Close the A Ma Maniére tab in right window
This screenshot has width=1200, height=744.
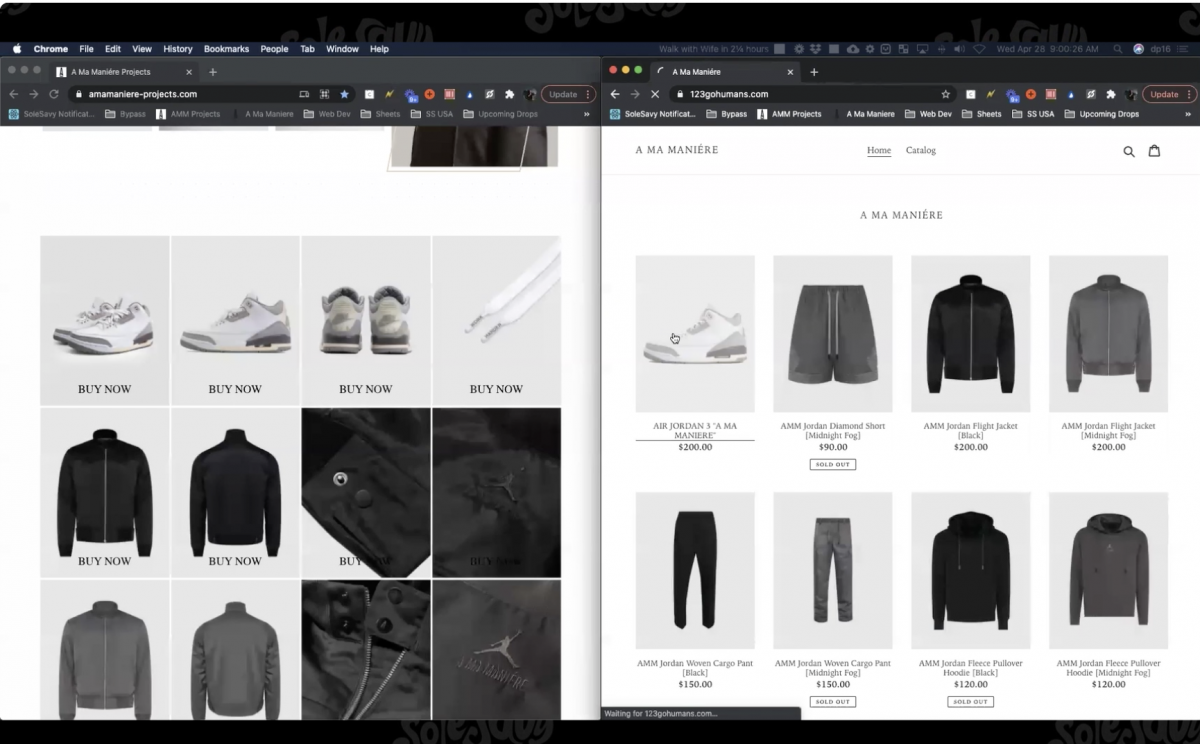pos(790,72)
